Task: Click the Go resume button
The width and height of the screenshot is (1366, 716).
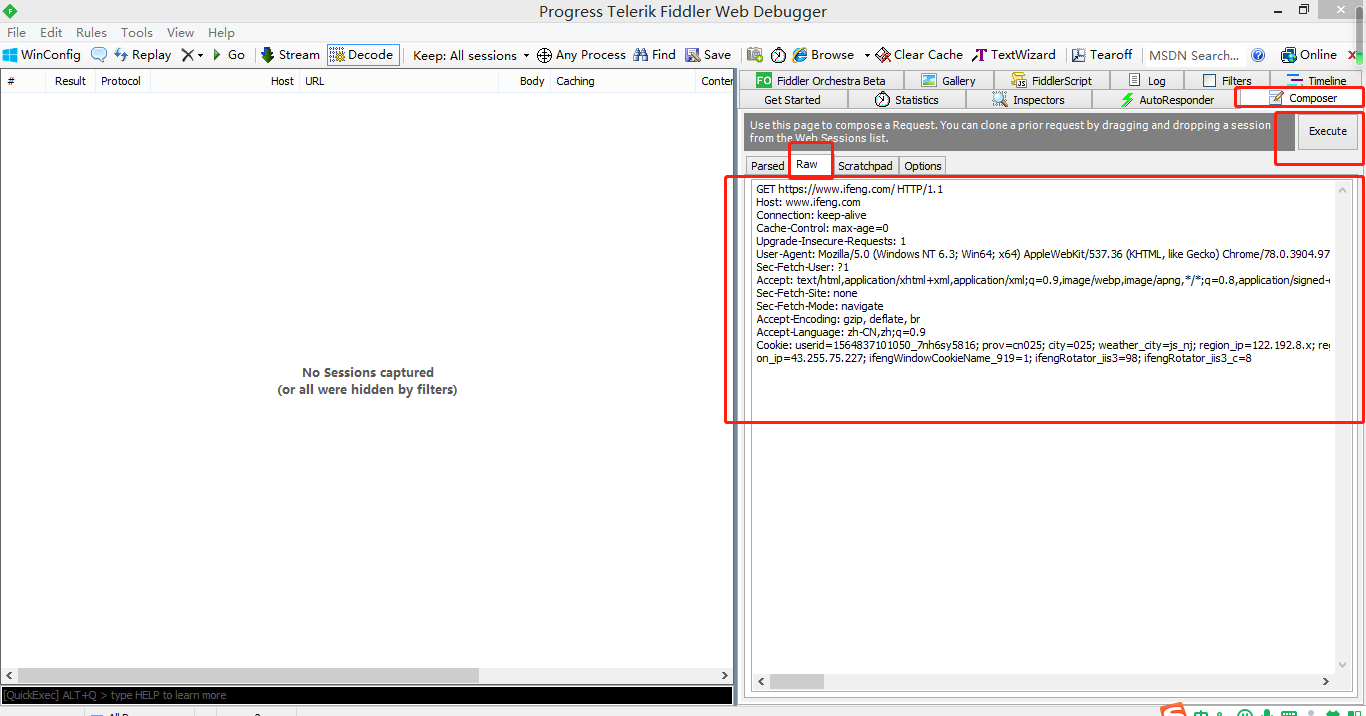Action: click(228, 55)
